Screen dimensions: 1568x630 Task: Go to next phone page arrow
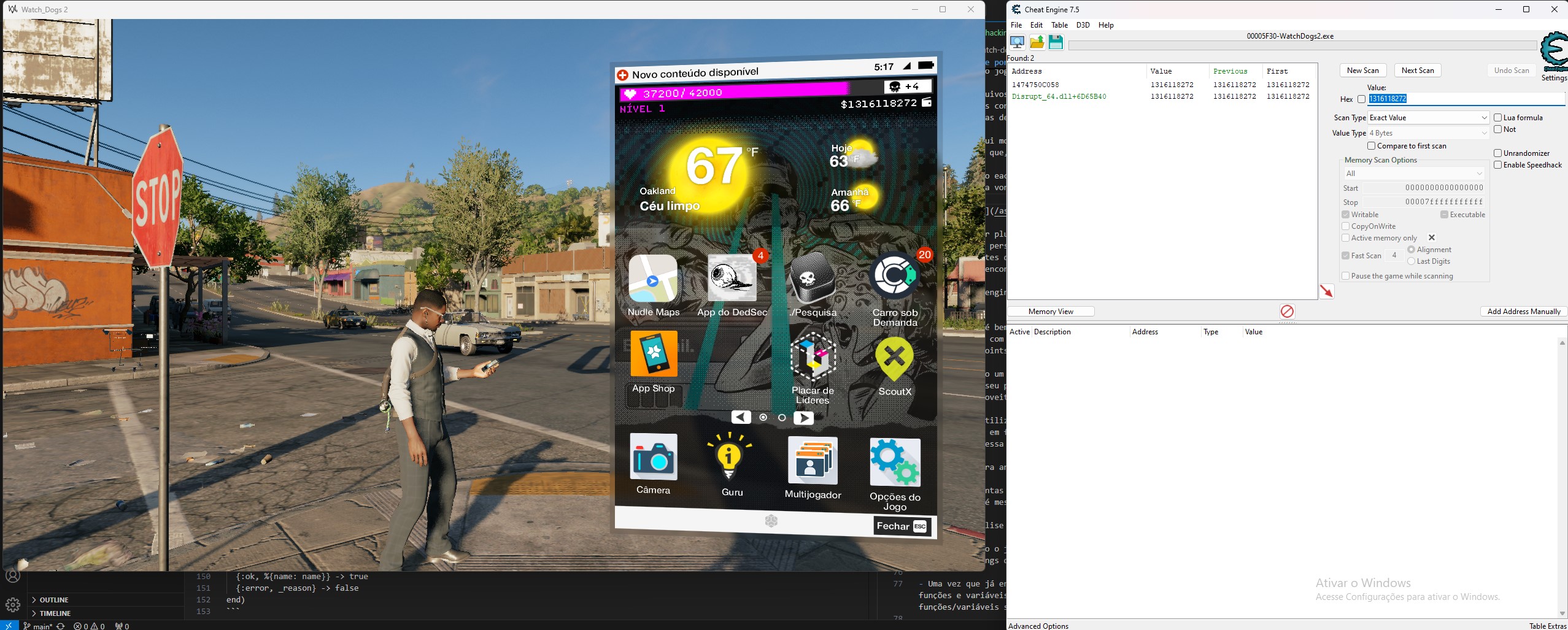click(x=803, y=418)
